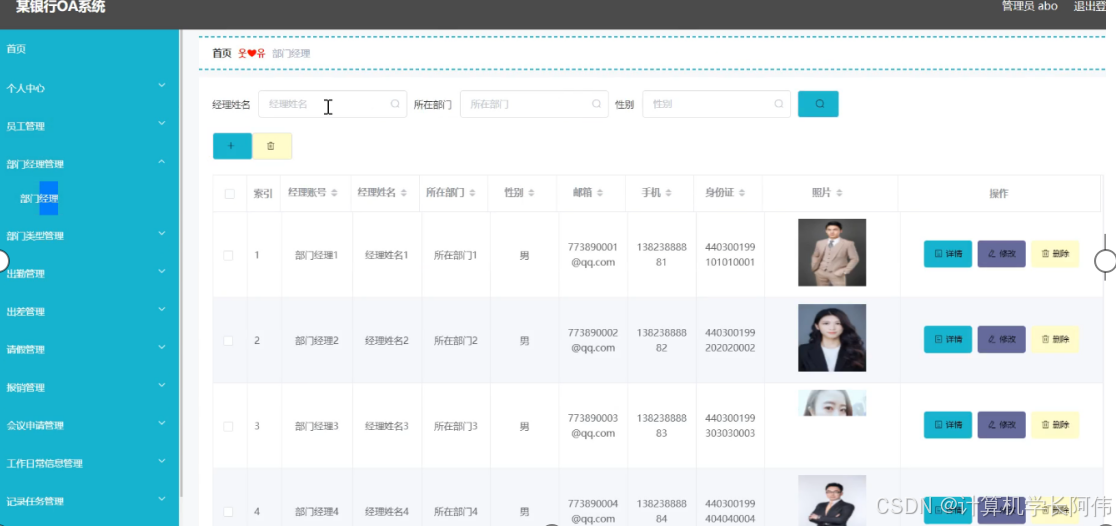Click 首页 breadcrumb link
This screenshot has width=1116, height=526.
(222, 53)
